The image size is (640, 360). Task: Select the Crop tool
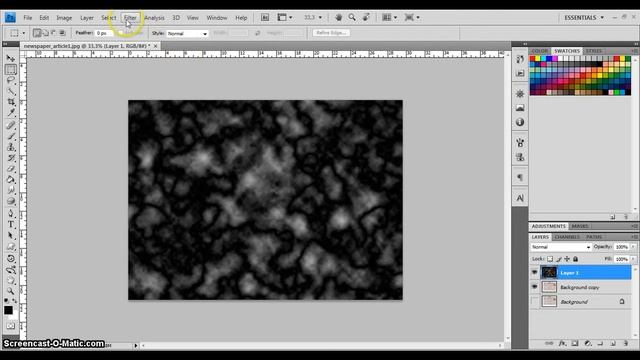[11, 102]
